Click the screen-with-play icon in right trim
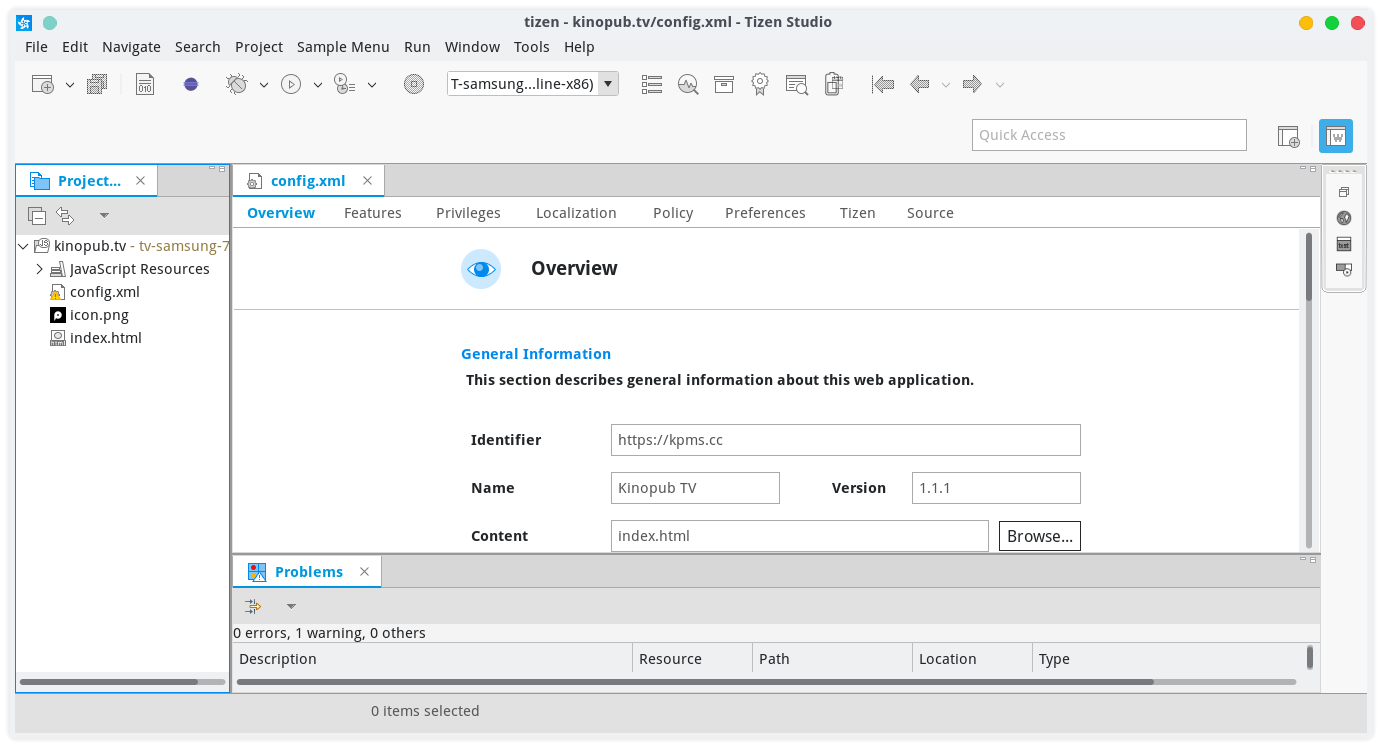 pos(1344,270)
